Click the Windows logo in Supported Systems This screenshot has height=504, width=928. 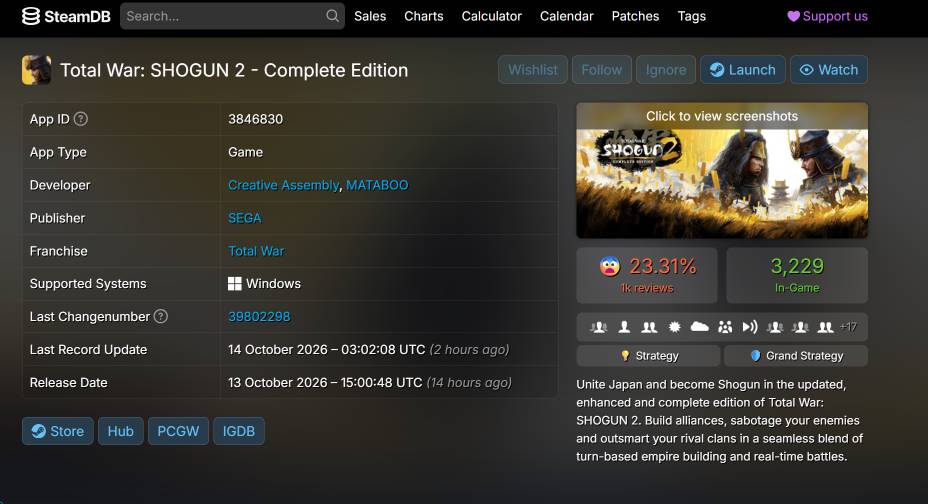pyautogui.click(x=234, y=284)
